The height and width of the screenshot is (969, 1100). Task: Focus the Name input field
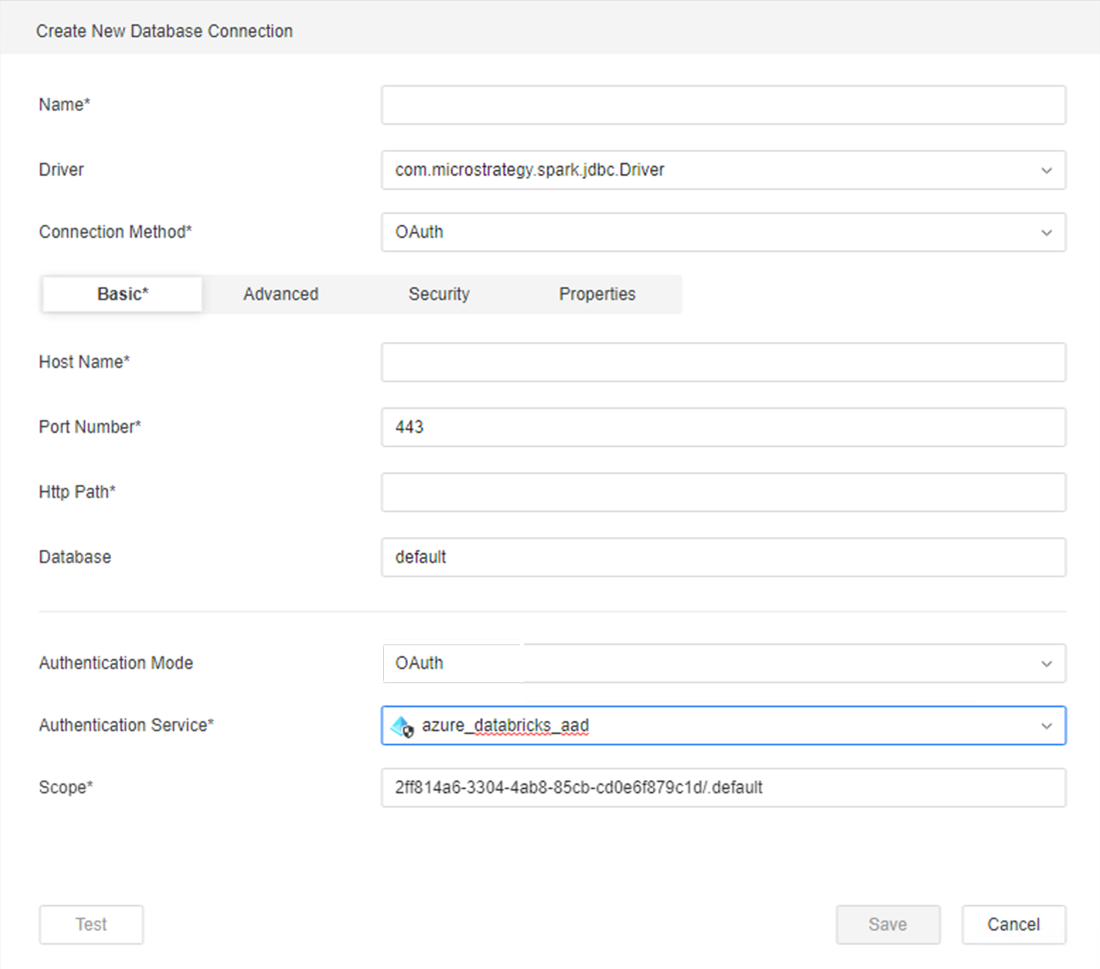point(722,105)
